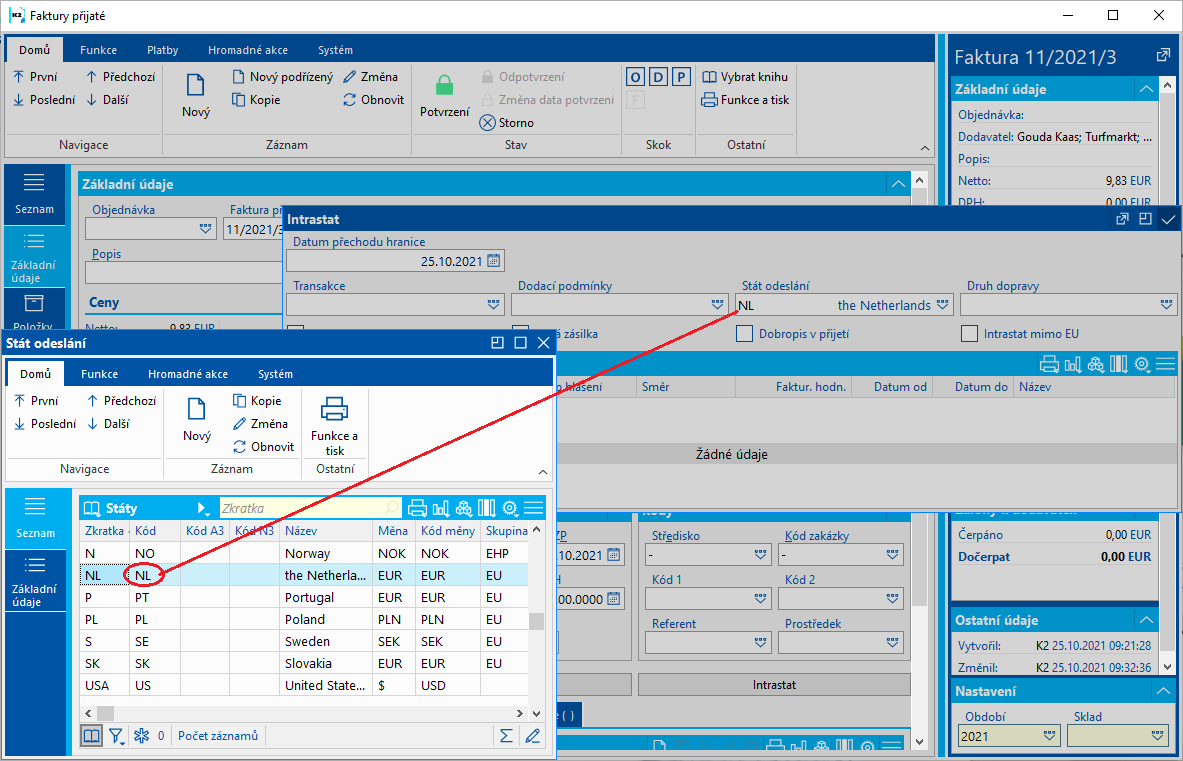Open the Platby tab

pos(162,50)
